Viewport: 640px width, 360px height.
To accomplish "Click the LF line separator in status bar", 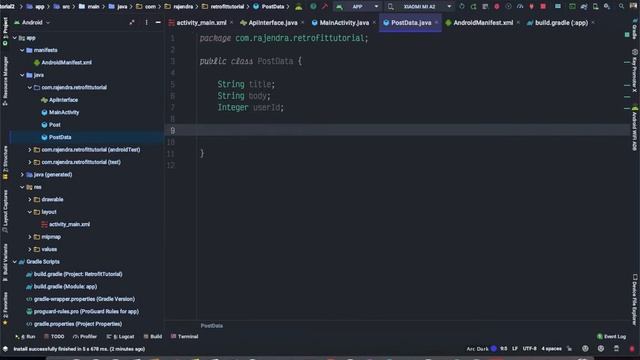I will (x=515, y=349).
